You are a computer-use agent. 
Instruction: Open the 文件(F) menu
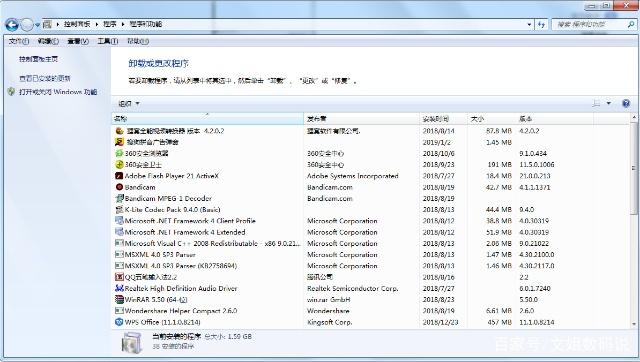click(19, 41)
